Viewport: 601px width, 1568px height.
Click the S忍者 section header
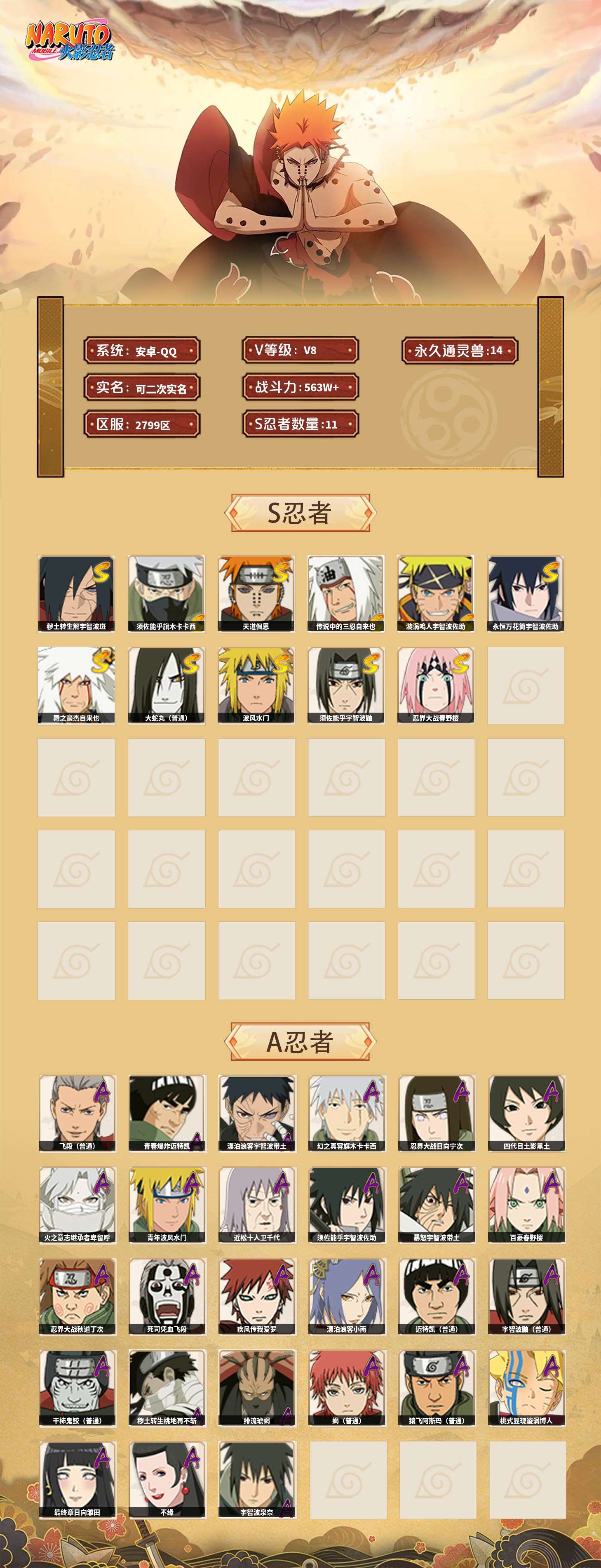(300, 513)
